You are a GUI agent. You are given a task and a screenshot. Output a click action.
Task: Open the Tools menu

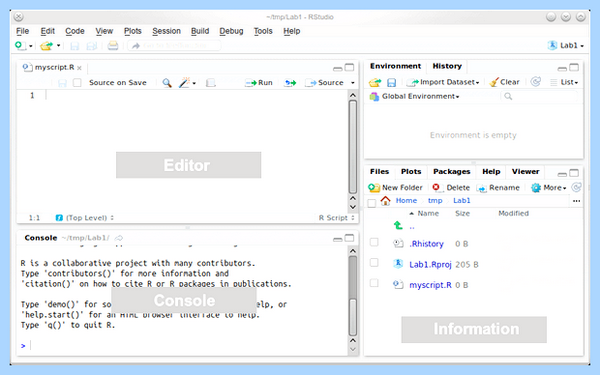[x=263, y=31]
